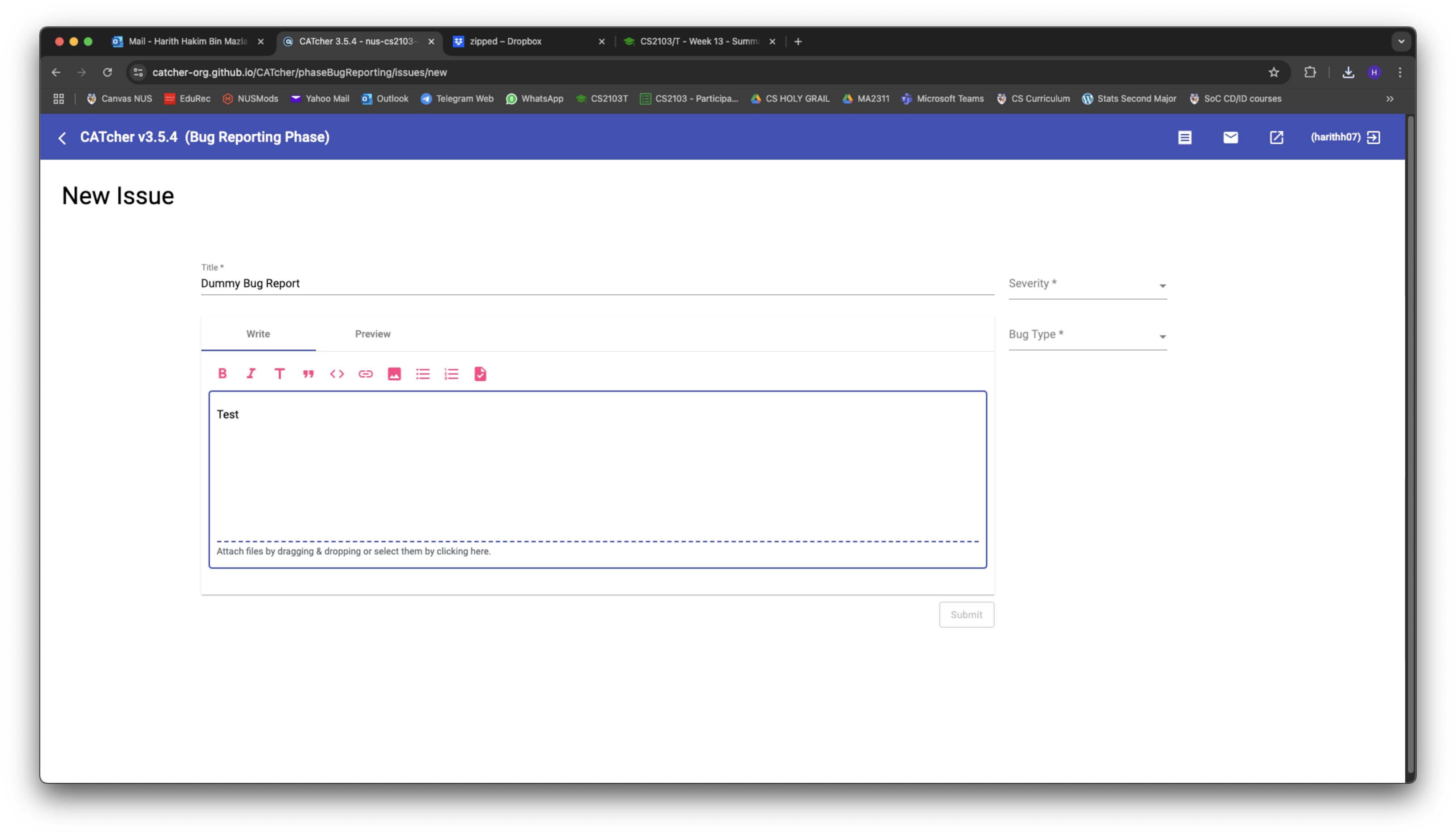Toggle bold formatting in editor toolbar

[222, 374]
